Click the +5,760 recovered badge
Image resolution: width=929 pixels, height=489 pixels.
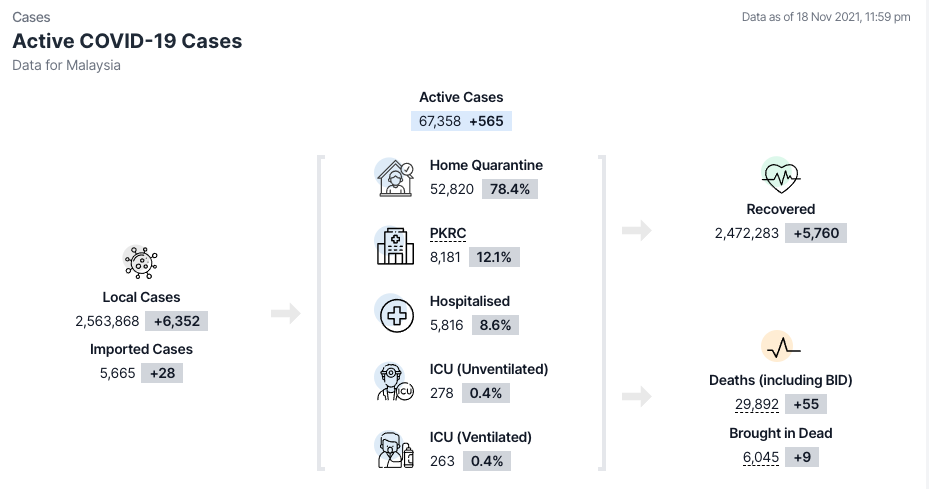(817, 233)
